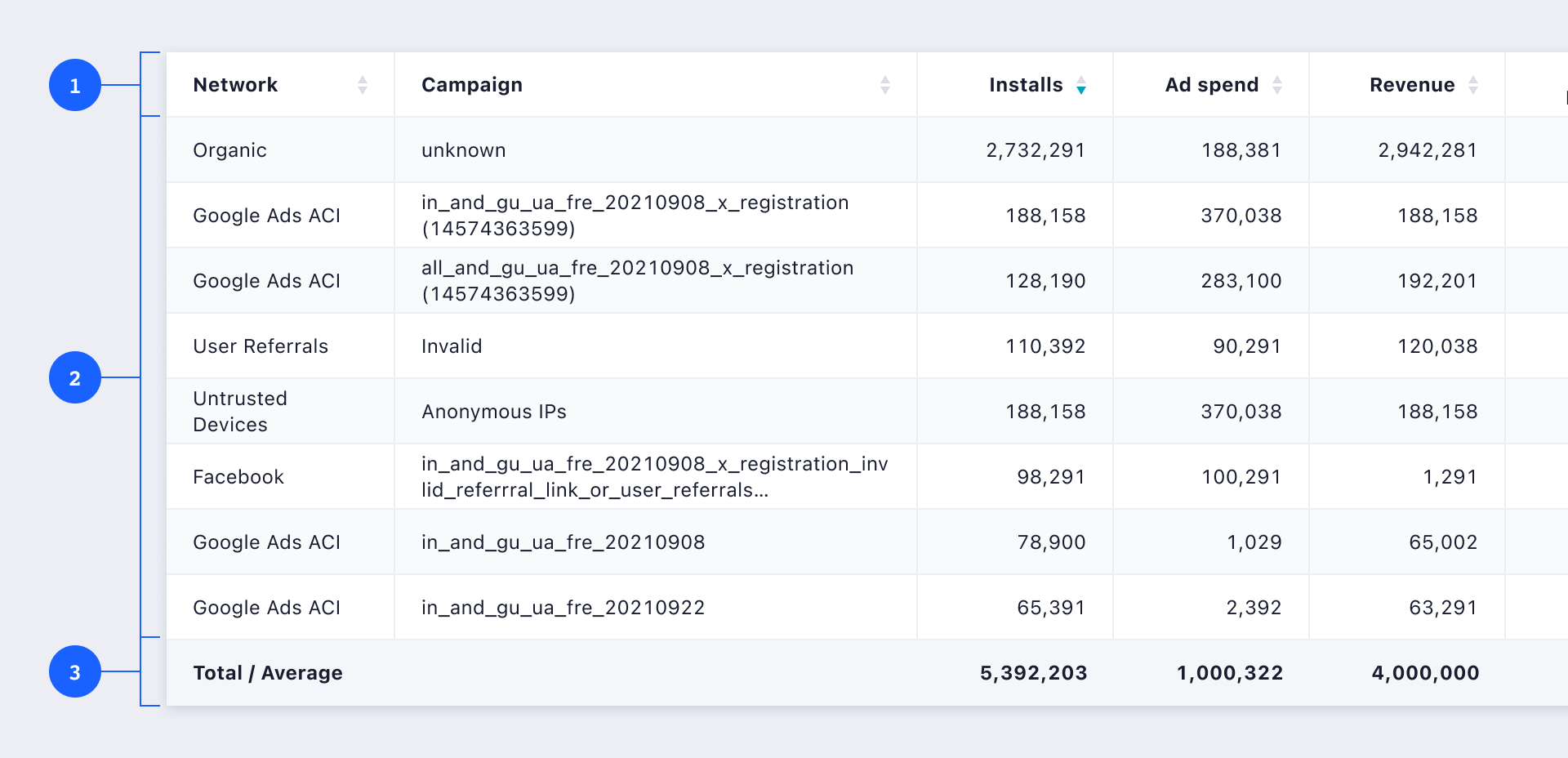Sort table by Network column arrows
Viewport: 1568px width, 758px height.
coord(363,85)
